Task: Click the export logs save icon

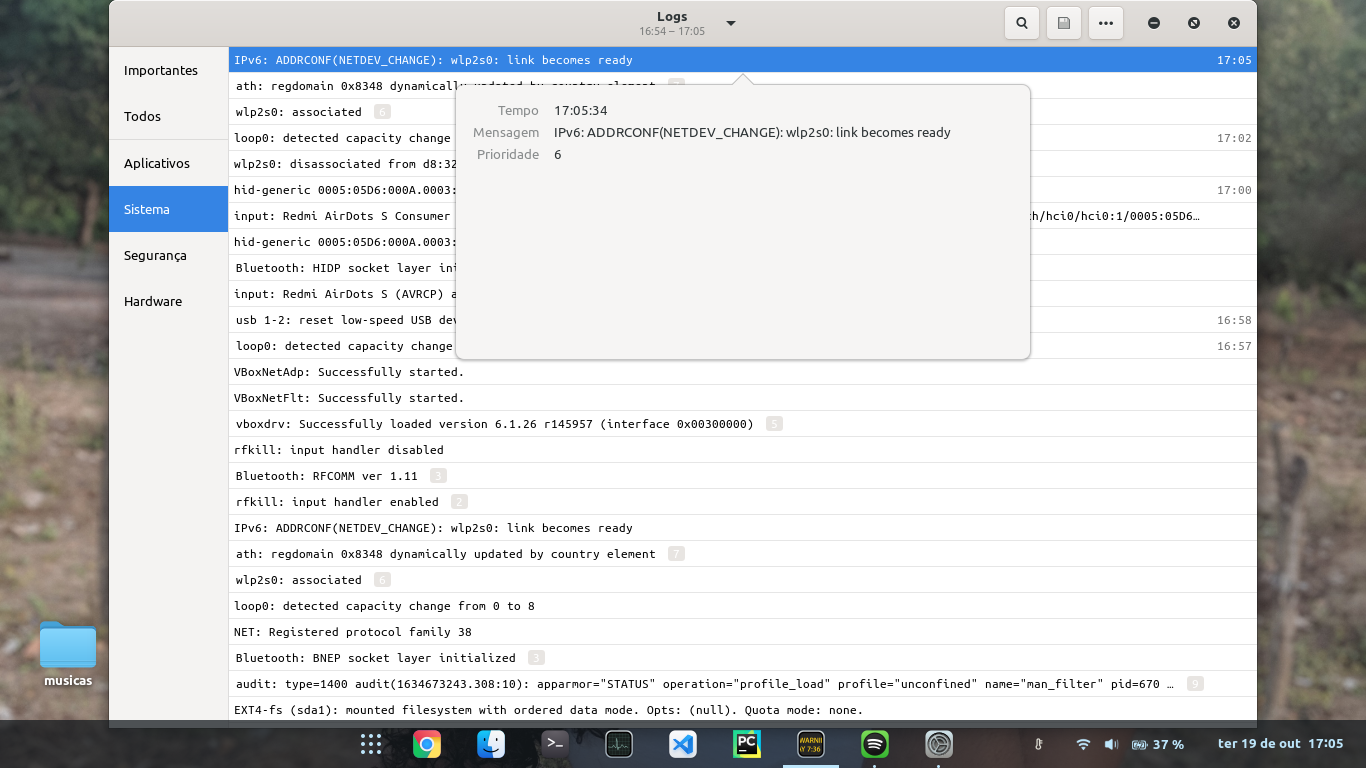Action: (x=1064, y=23)
